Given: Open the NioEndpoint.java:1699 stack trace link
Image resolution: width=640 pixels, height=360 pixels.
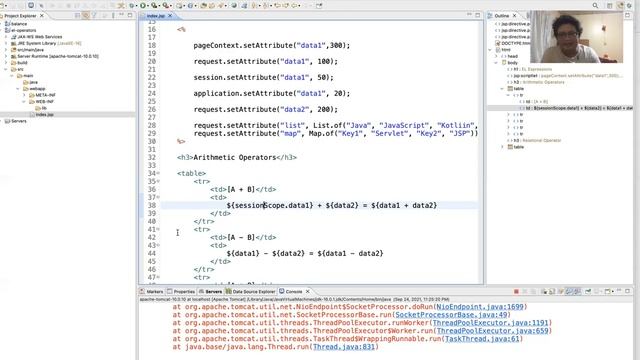Looking at the screenshot, I should (480, 307).
